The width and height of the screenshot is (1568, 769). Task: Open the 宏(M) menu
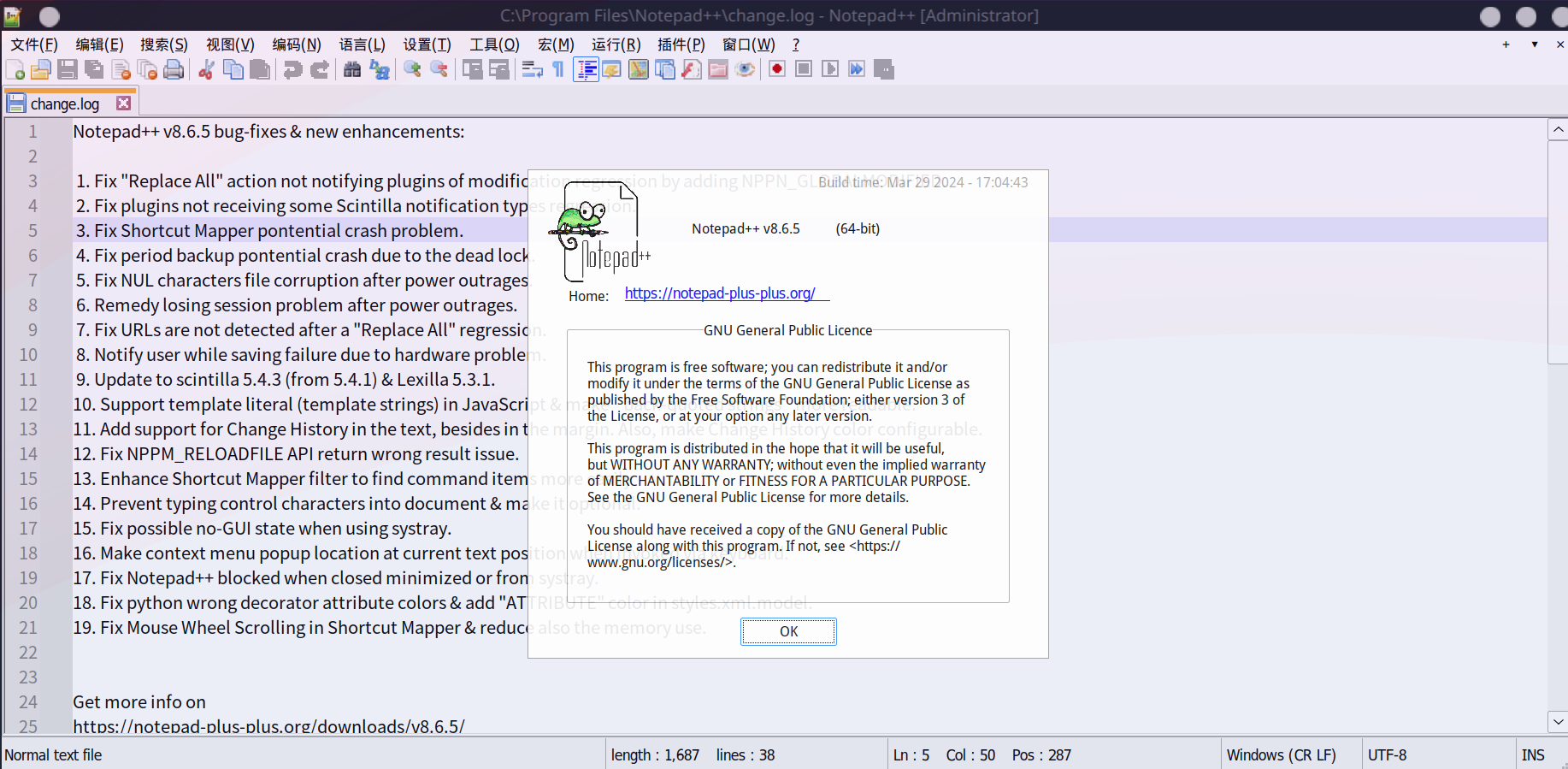pyautogui.click(x=556, y=44)
